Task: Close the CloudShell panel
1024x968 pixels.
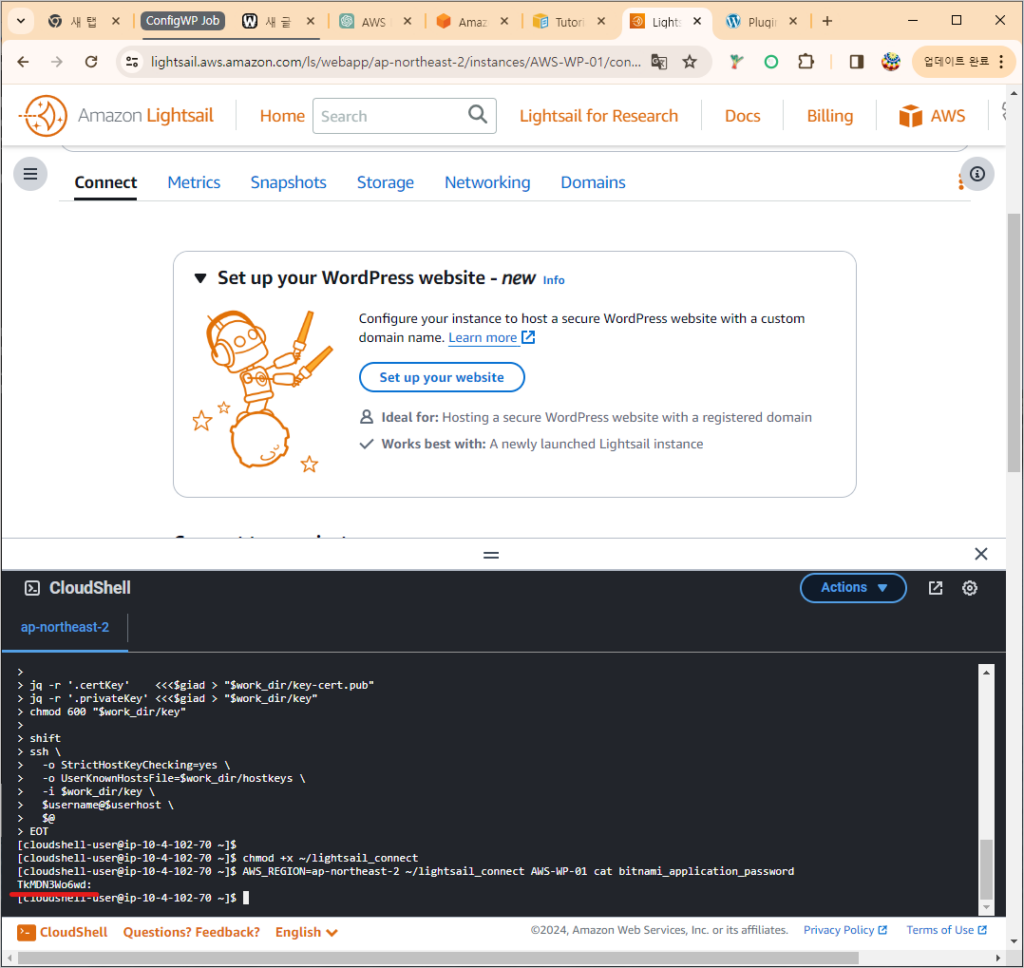Action: (x=981, y=554)
